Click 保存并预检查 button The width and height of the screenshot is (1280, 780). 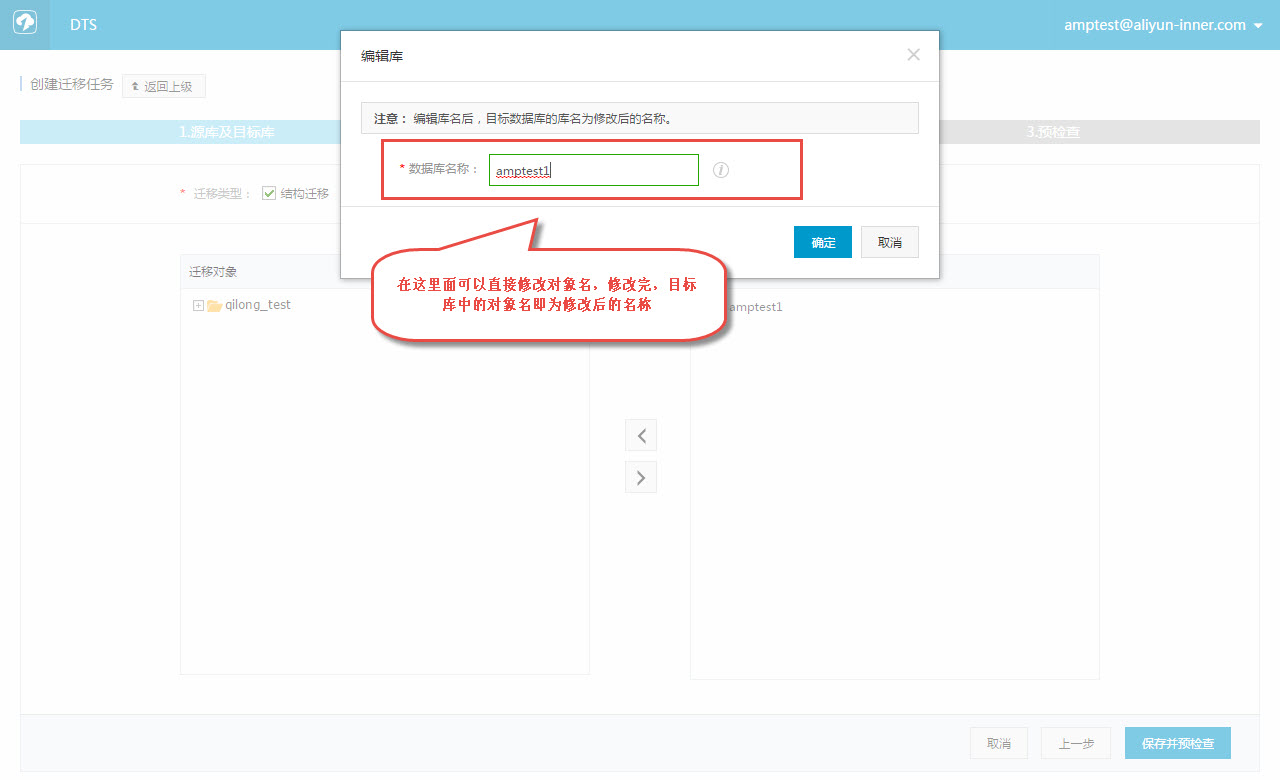tap(1178, 743)
